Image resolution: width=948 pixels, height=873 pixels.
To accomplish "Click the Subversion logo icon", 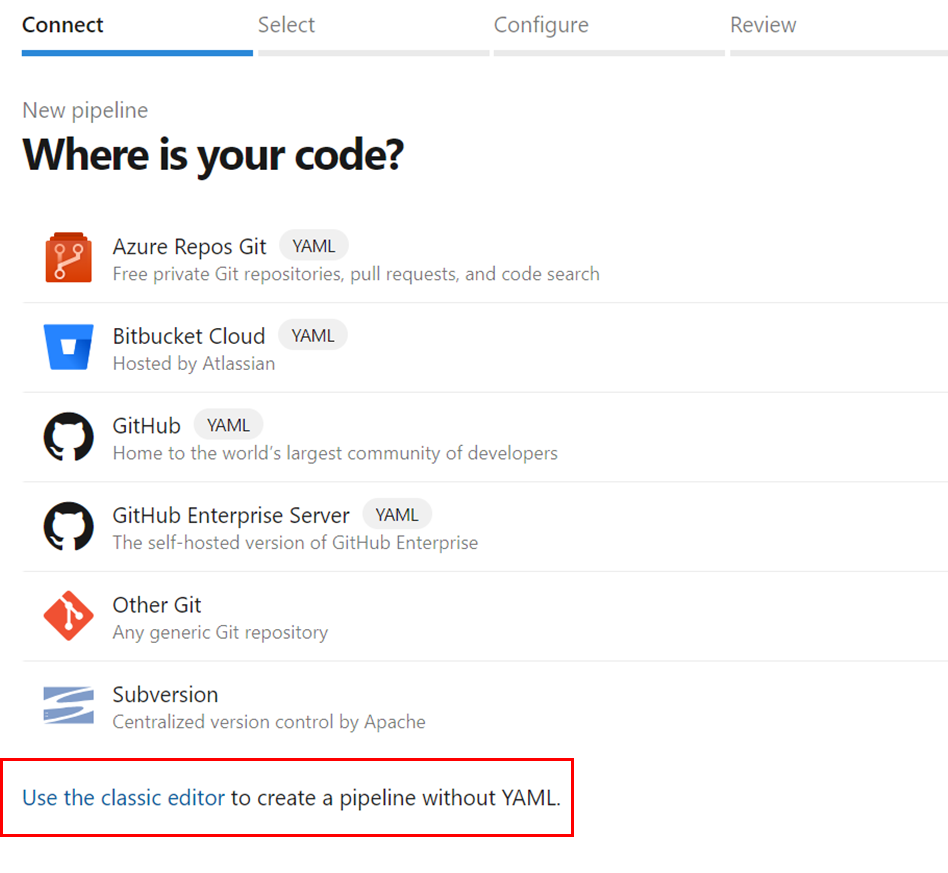I will click(68, 705).
